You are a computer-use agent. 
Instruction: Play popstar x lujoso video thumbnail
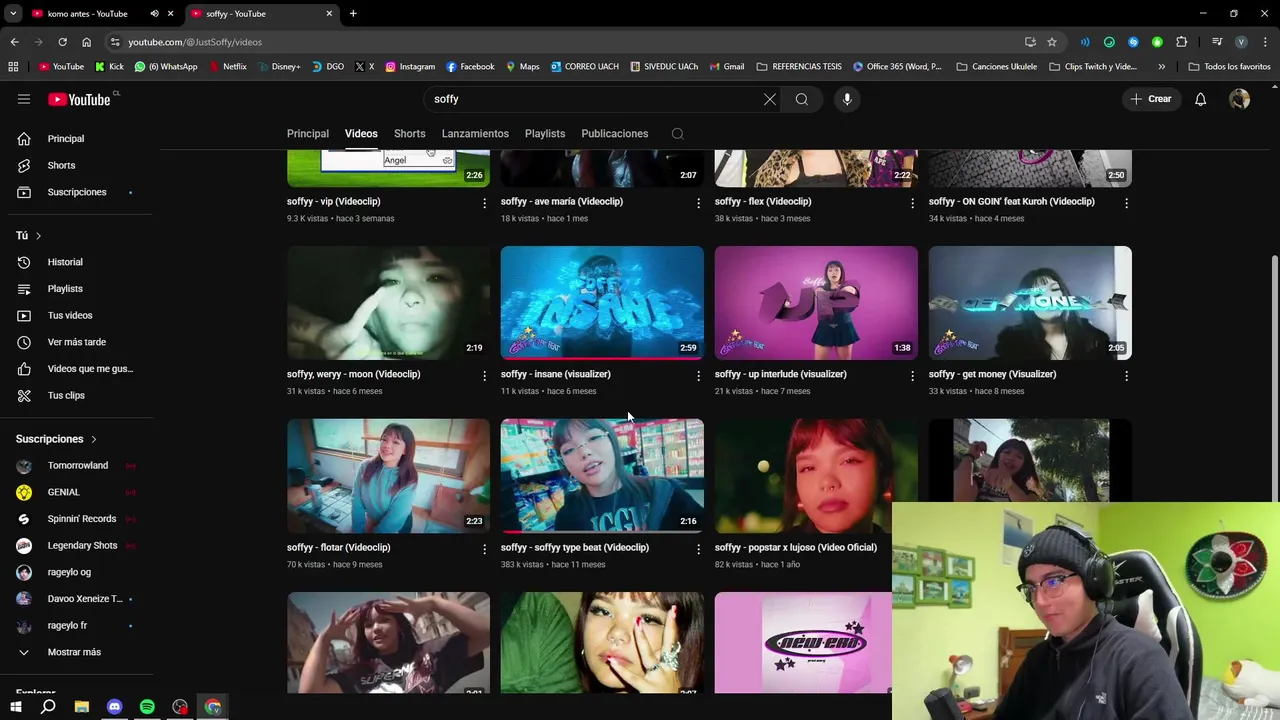click(803, 475)
